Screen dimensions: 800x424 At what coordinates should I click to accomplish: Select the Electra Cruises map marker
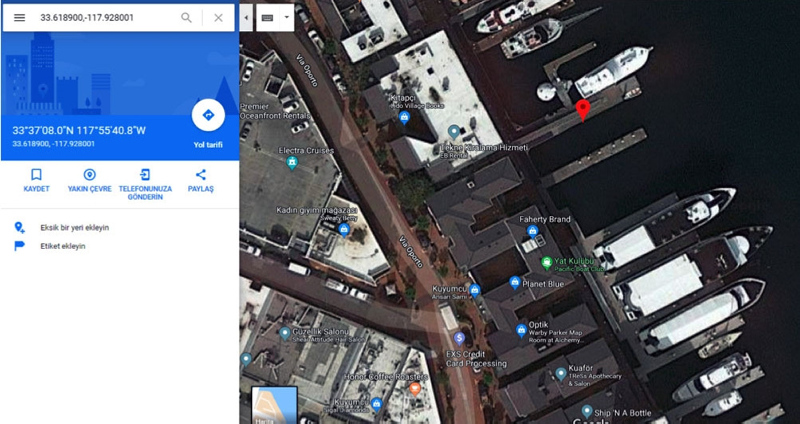[x=292, y=163]
